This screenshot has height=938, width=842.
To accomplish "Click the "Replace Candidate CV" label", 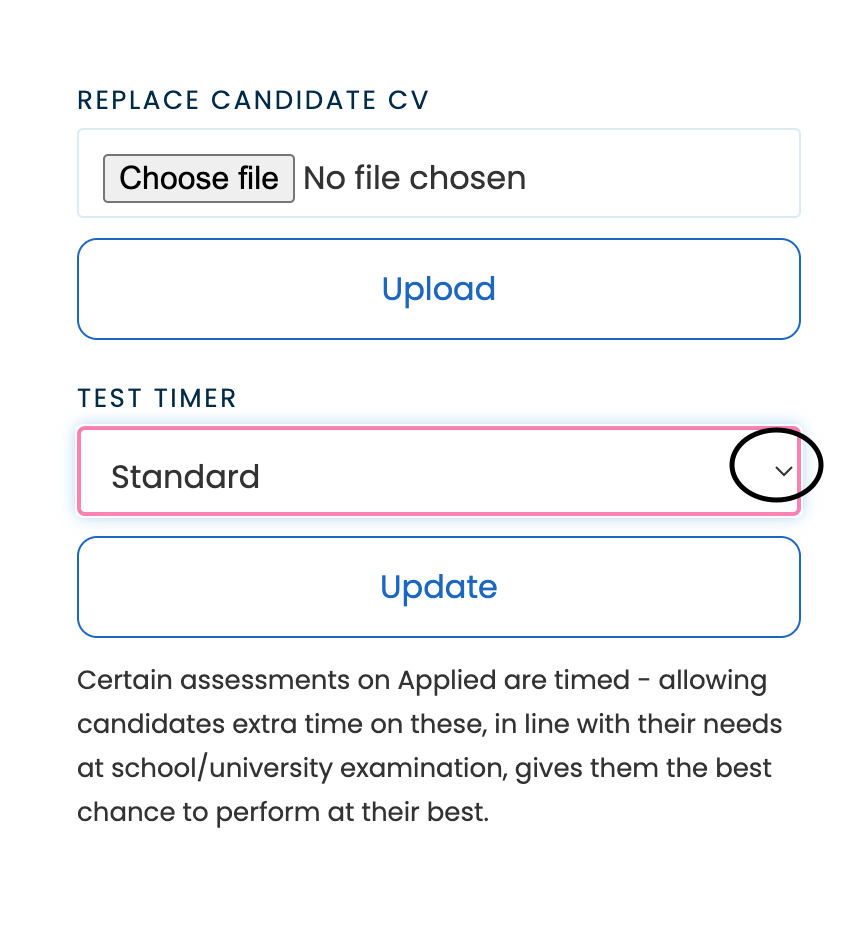I will click(x=253, y=100).
